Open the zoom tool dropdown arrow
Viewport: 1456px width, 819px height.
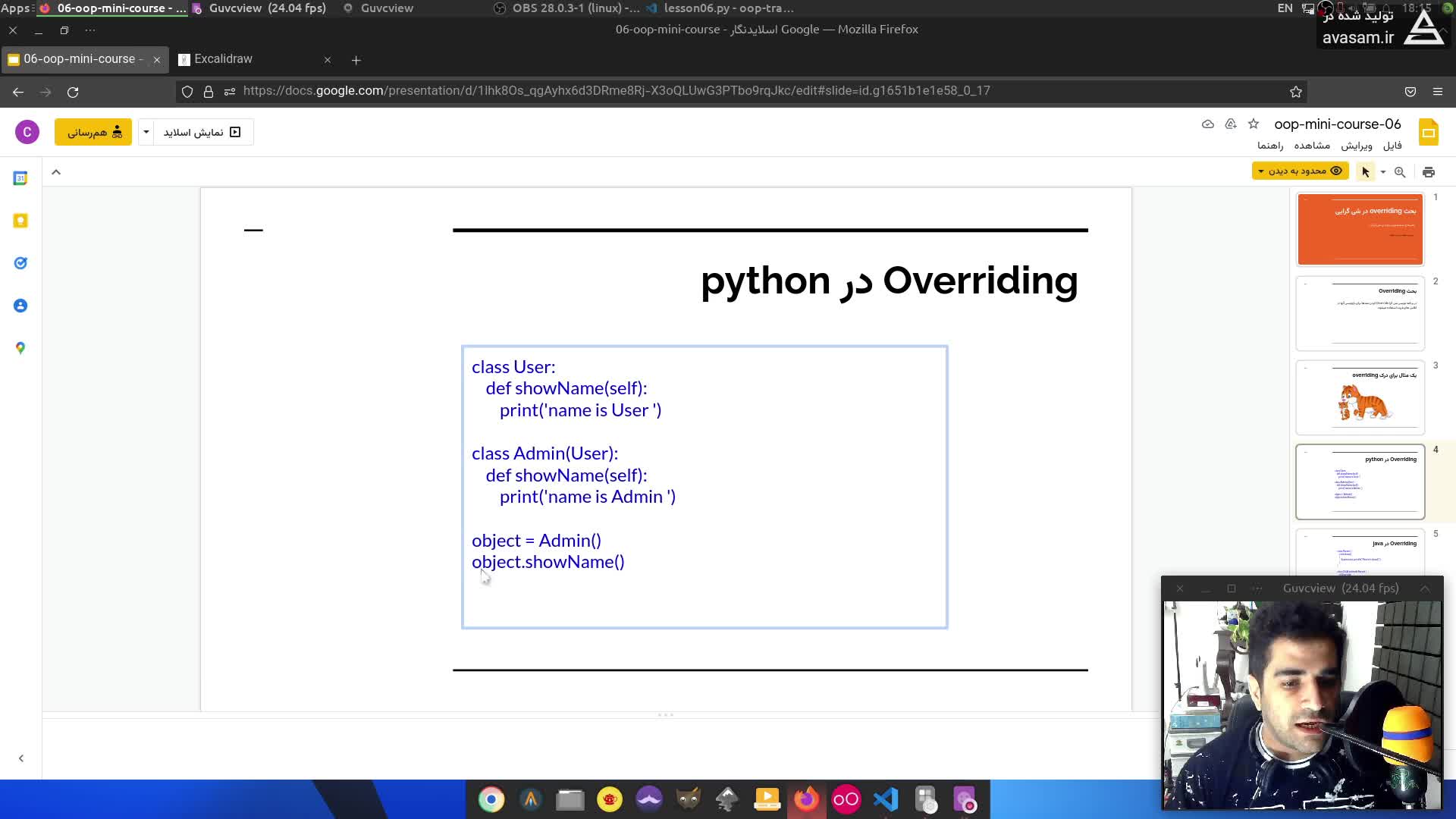coord(1383,172)
